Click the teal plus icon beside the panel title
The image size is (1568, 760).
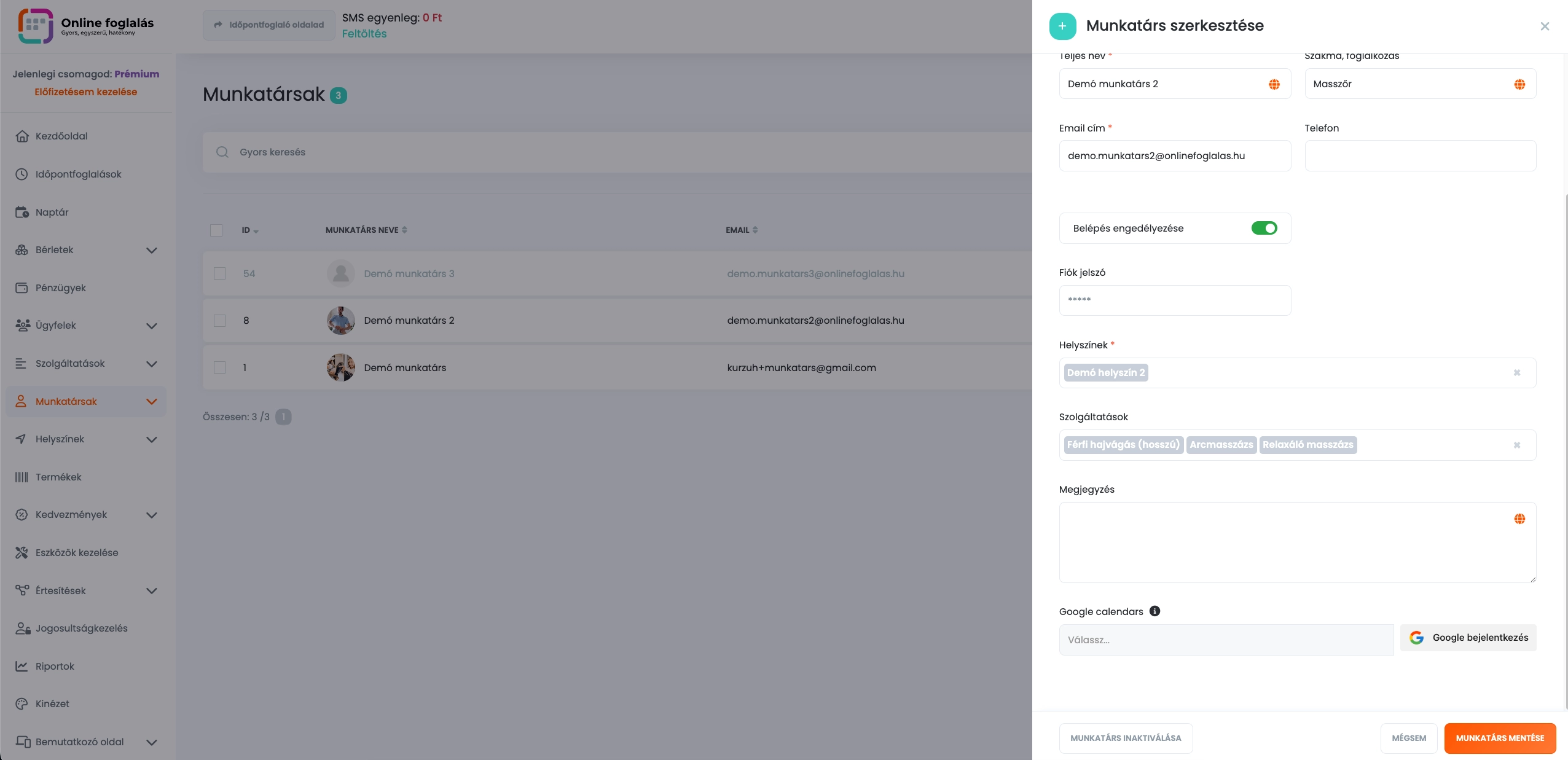pos(1062,26)
